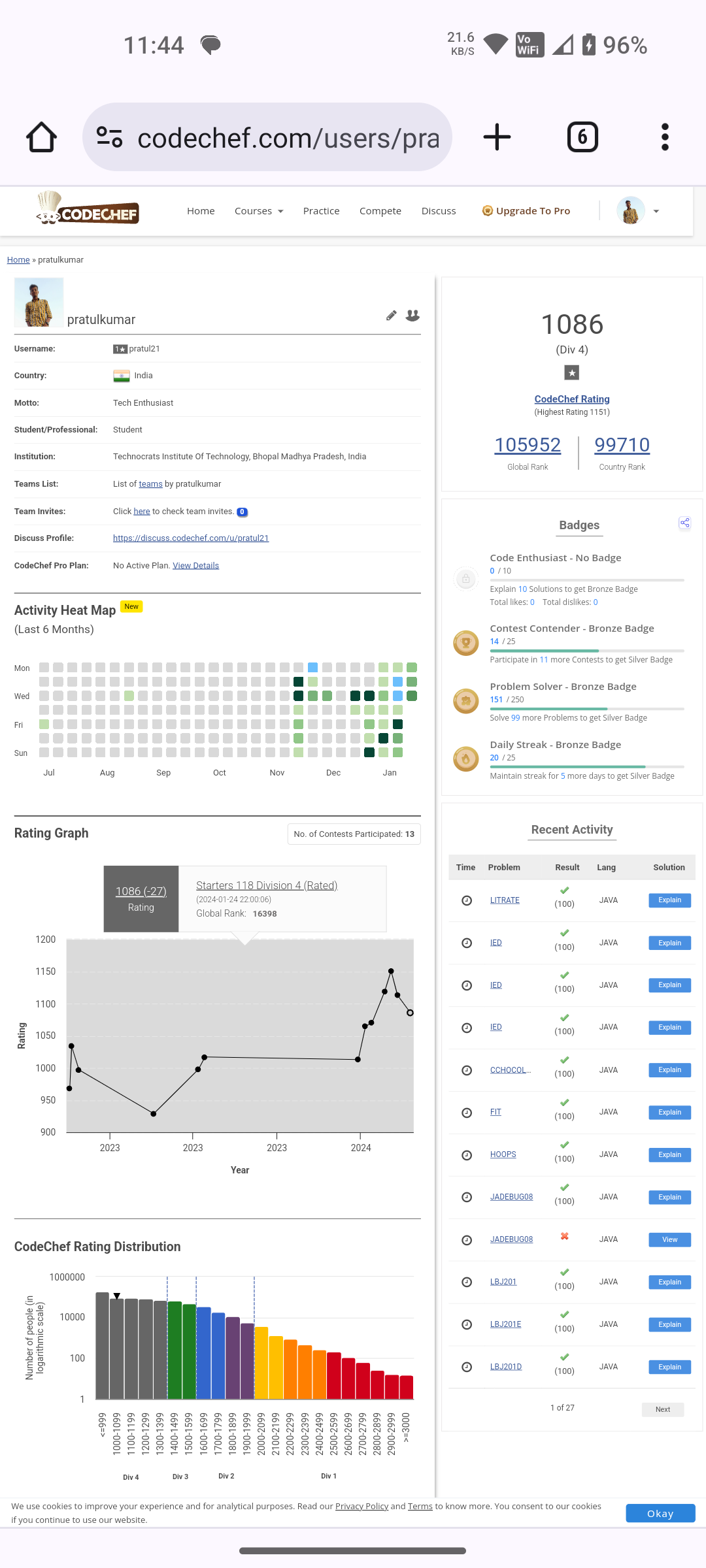Screen dimensions: 706x1568
Task: Click the edit profile pencil icon
Action: tap(391, 316)
